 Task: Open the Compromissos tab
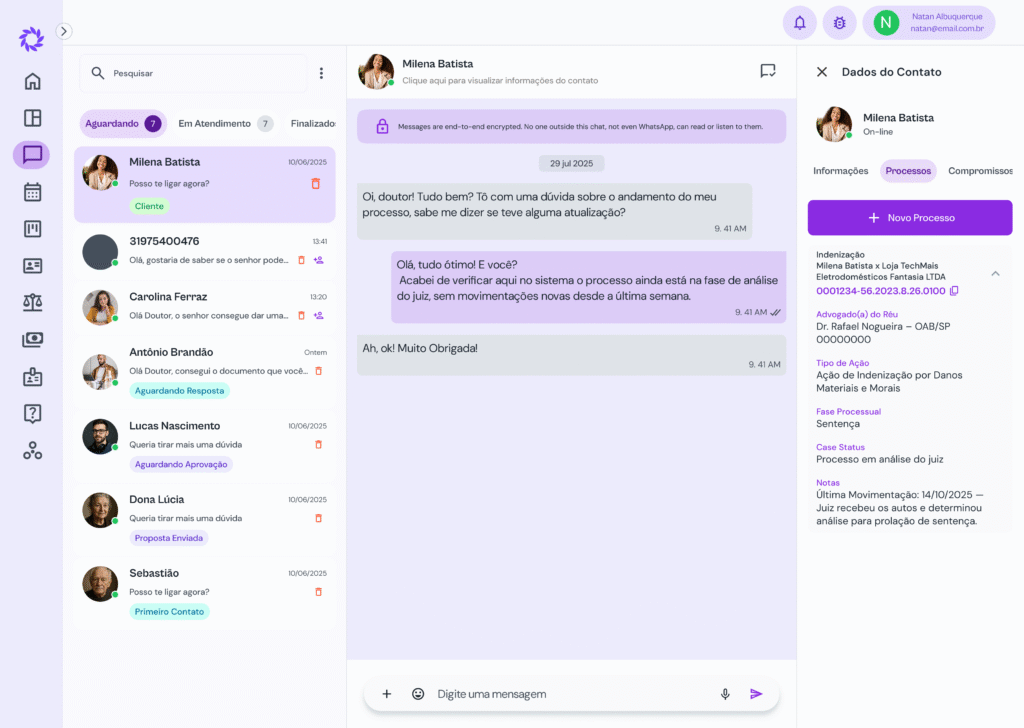979,171
